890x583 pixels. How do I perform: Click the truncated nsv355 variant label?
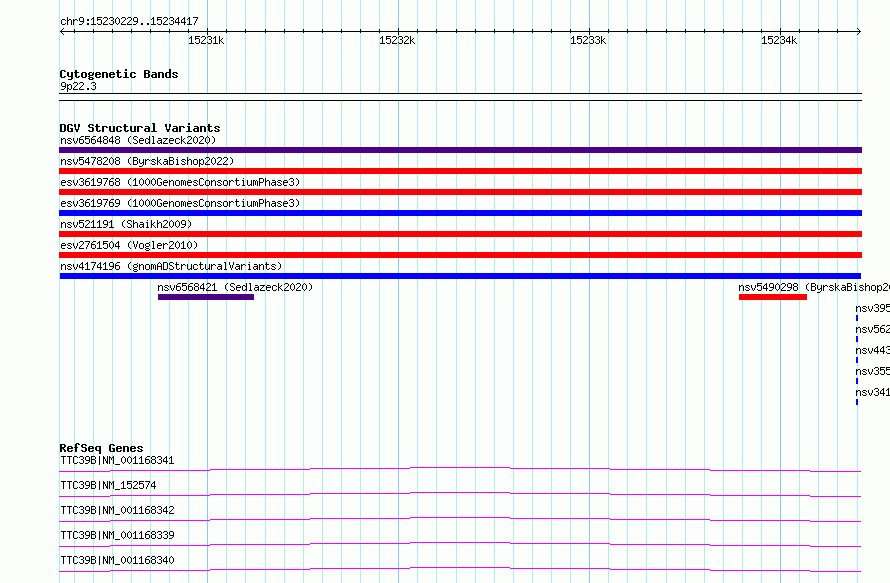[872, 371]
